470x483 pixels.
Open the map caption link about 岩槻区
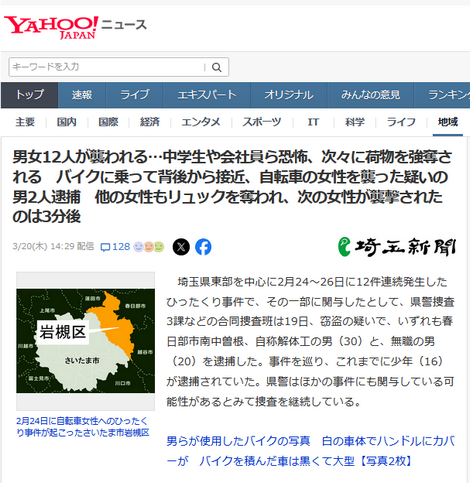point(83,427)
